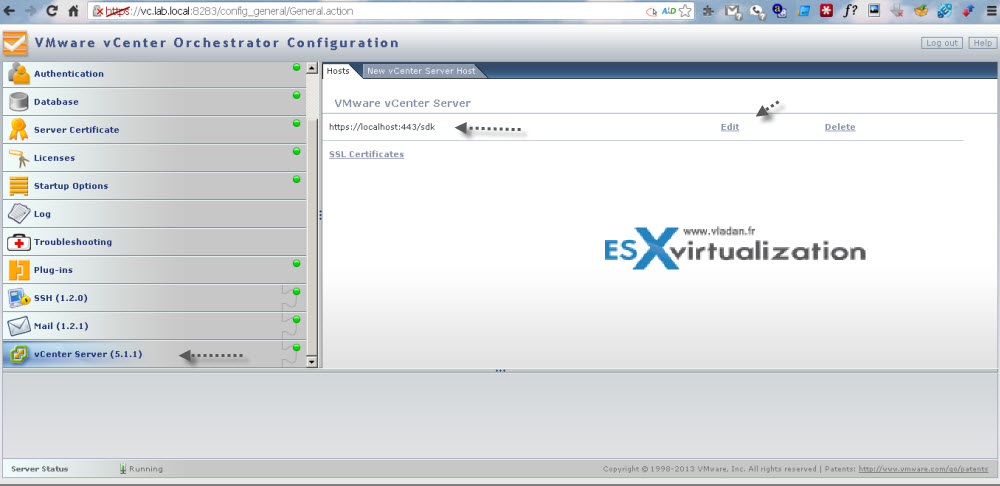Click the Edit link for localhost host
This screenshot has width=1000, height=486.
pyautogui.click(x=730, y=127)
